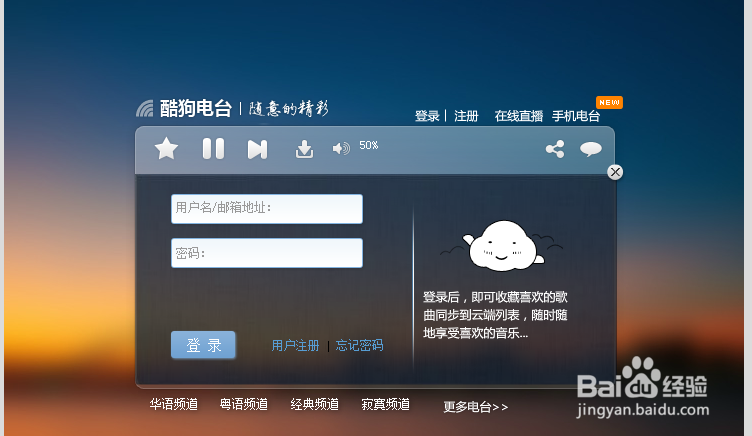Mute the volume speaker icon
Viewport: 752px width, 436px height.
pyautogui.click(x=341, y=149)
